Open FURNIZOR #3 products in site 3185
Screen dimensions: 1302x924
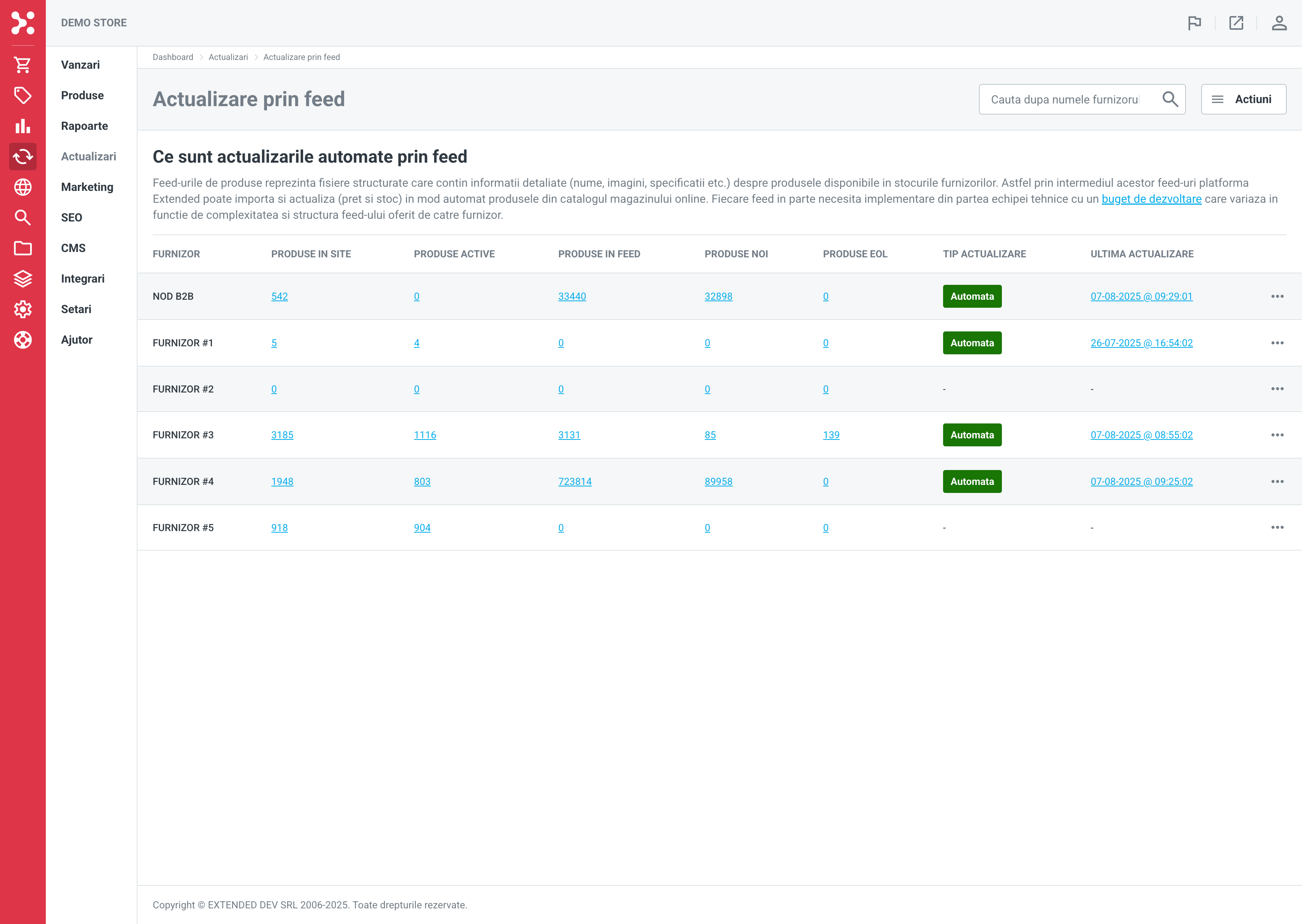coord(282,435)
